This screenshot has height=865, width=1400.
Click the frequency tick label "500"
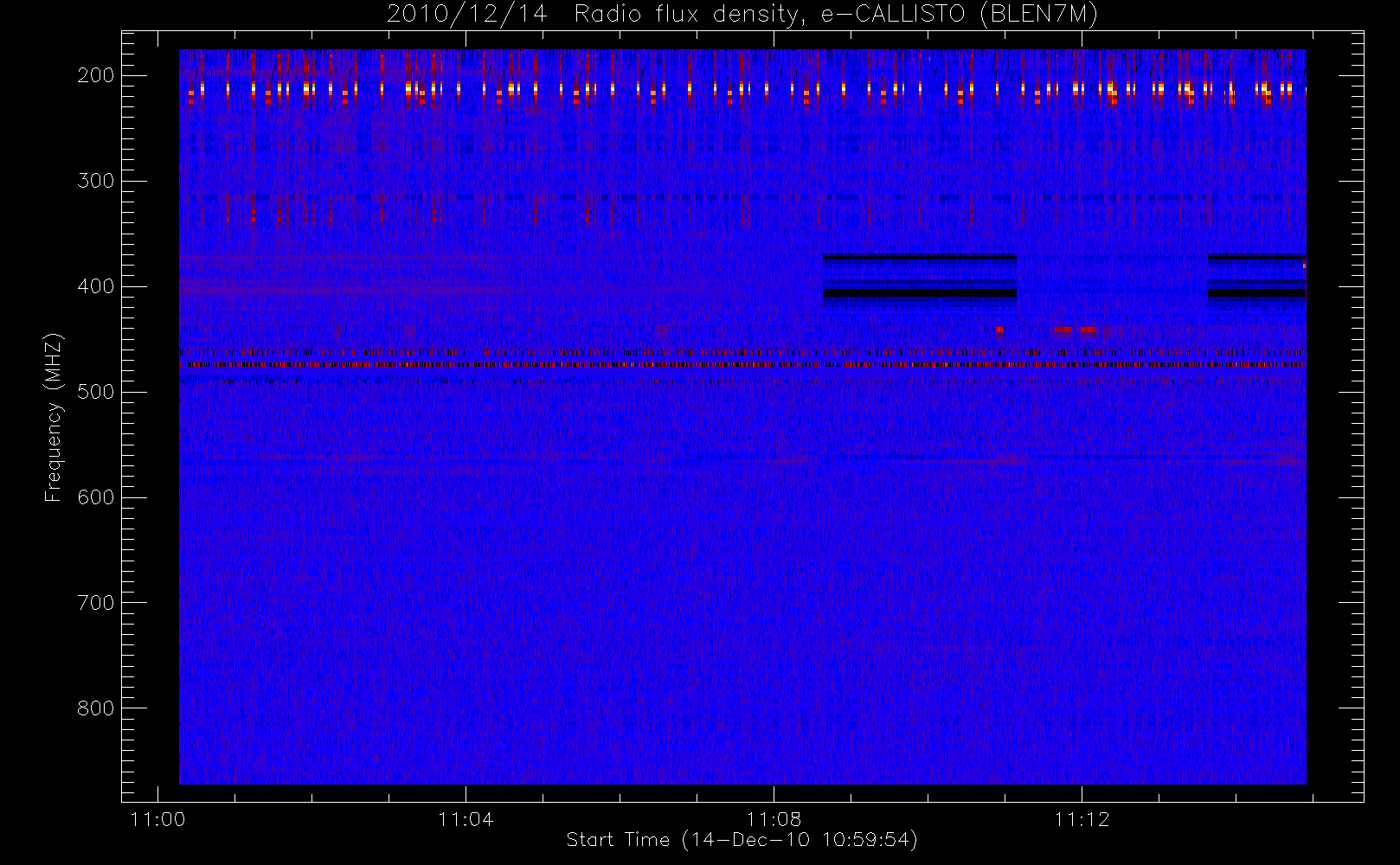[95, 392]
